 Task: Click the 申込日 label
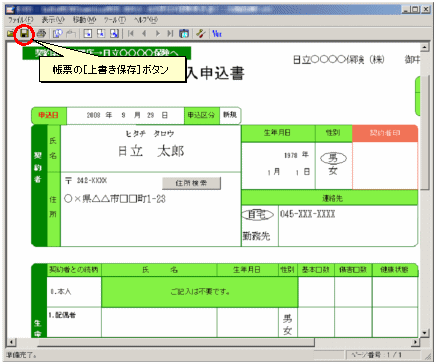48,115
